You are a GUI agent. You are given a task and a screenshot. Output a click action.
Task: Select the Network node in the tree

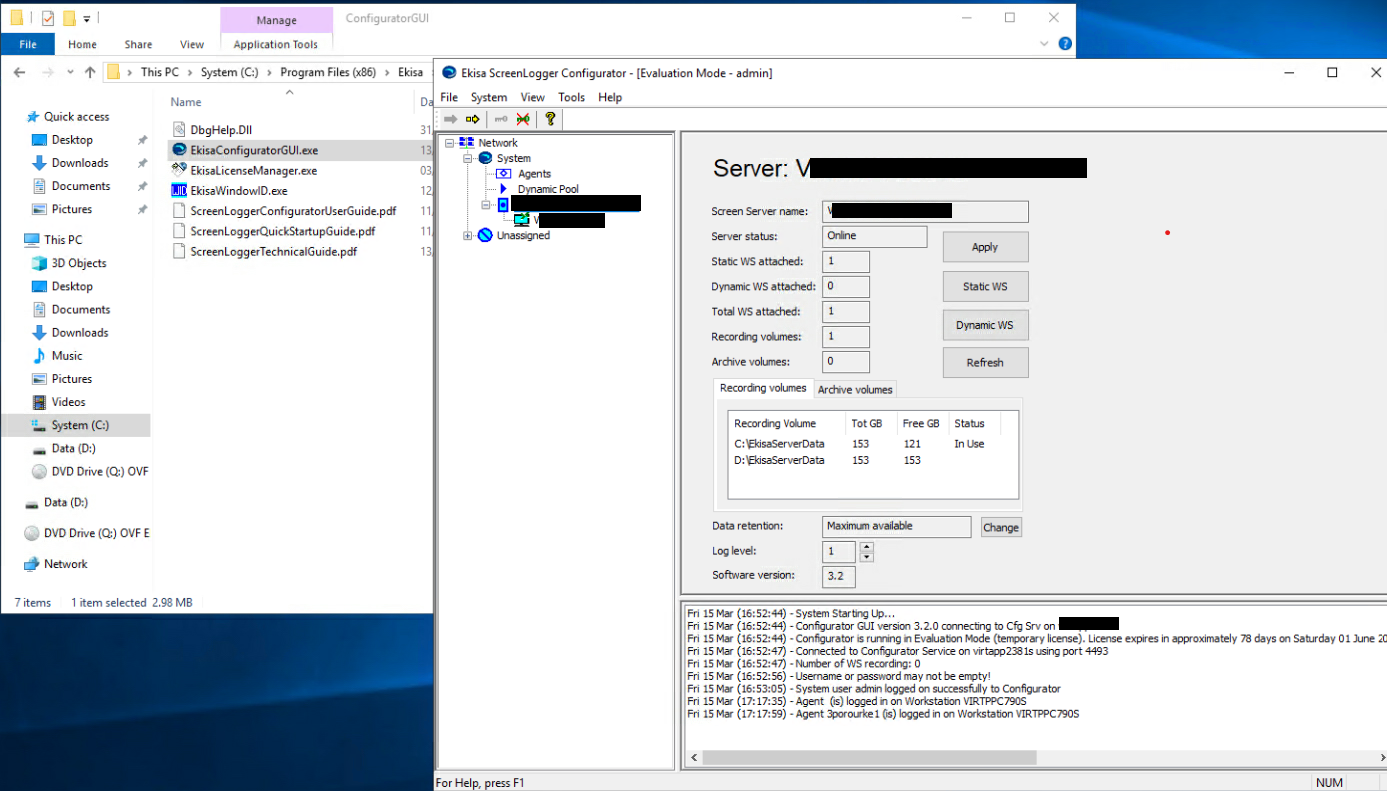tap(498, 143)
